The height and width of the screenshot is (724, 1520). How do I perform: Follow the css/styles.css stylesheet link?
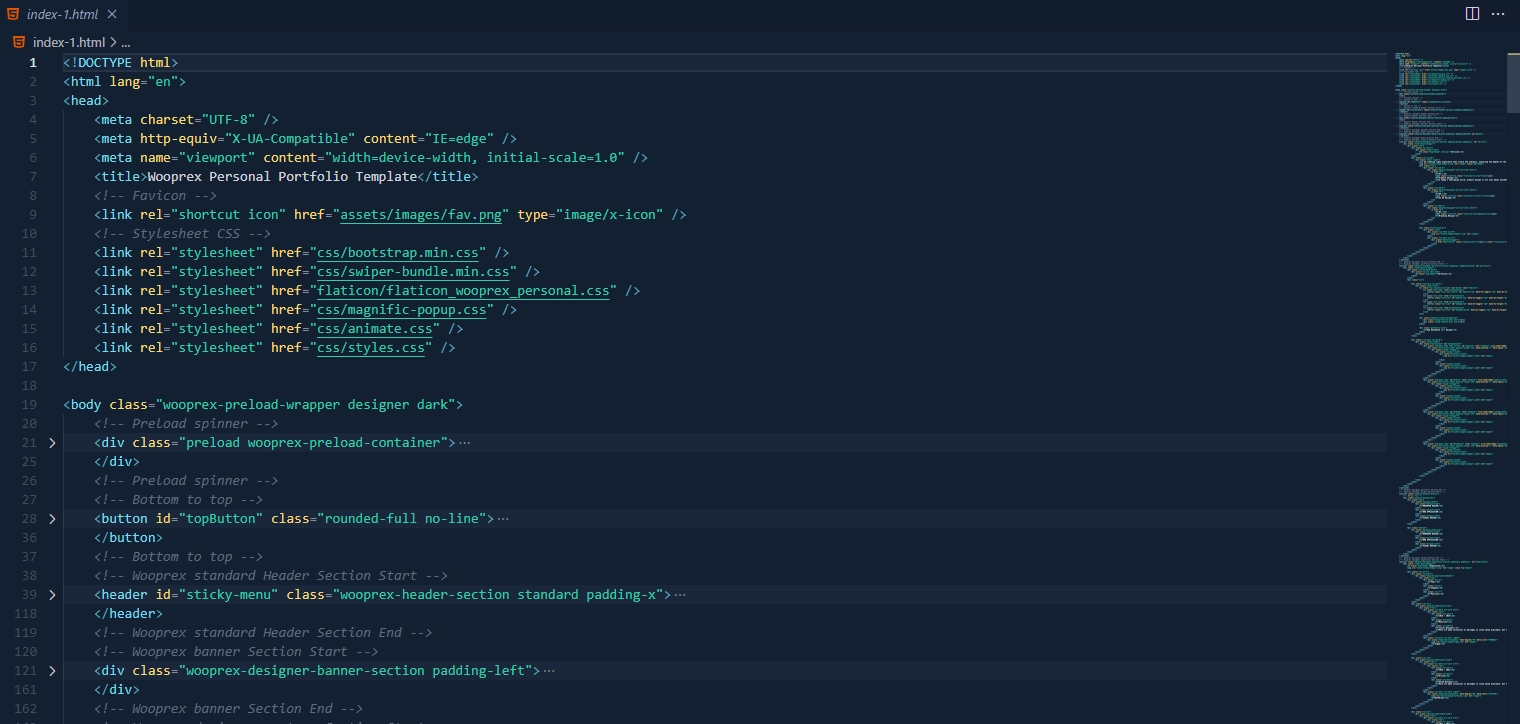371,347
